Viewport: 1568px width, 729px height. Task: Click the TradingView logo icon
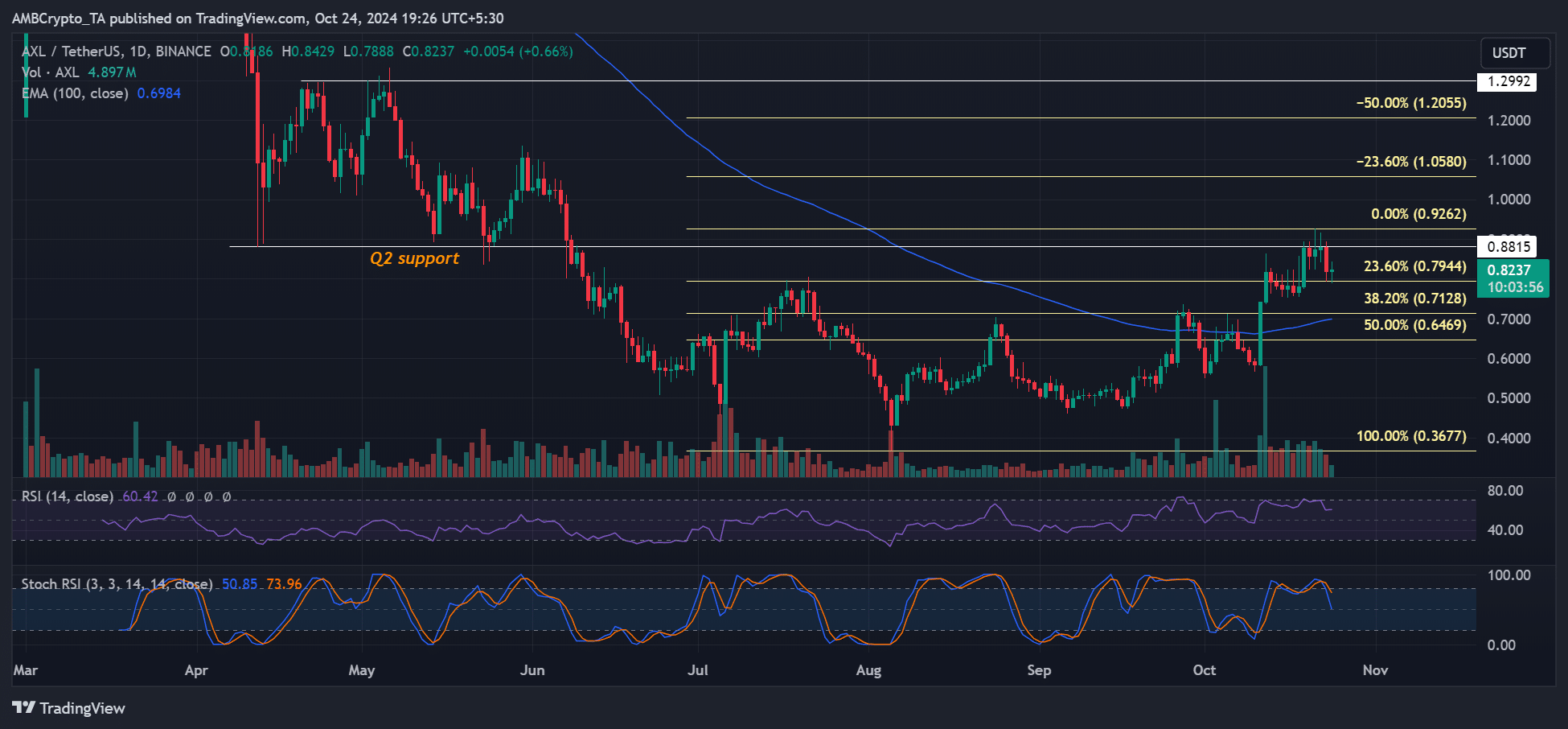tap(24, 708)
